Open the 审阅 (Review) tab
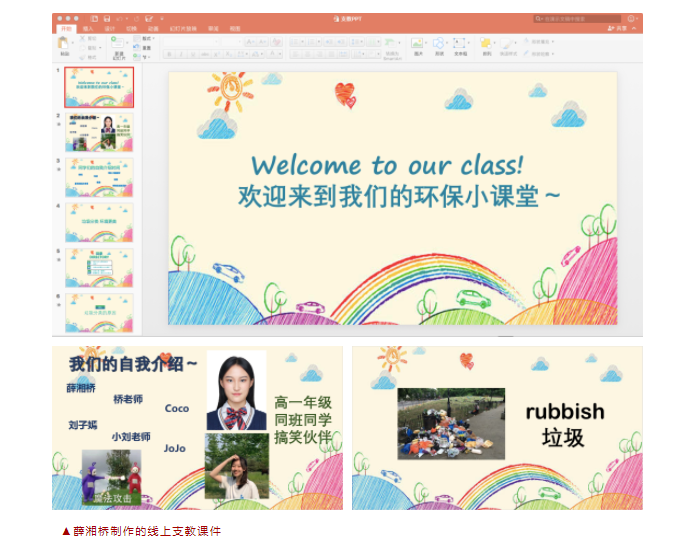 click(x=213, y=29)
